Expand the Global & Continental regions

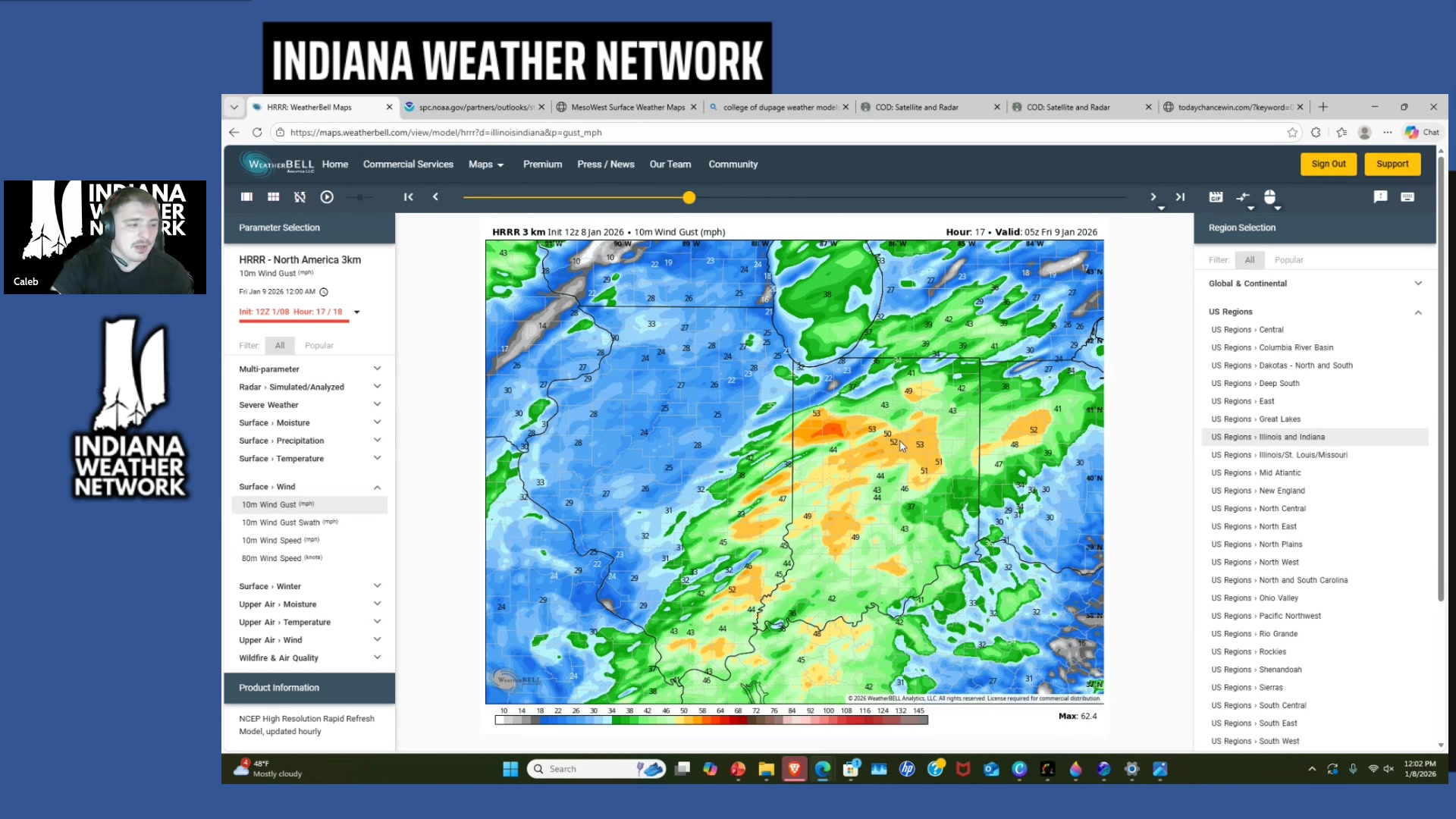coord(1315,284)
